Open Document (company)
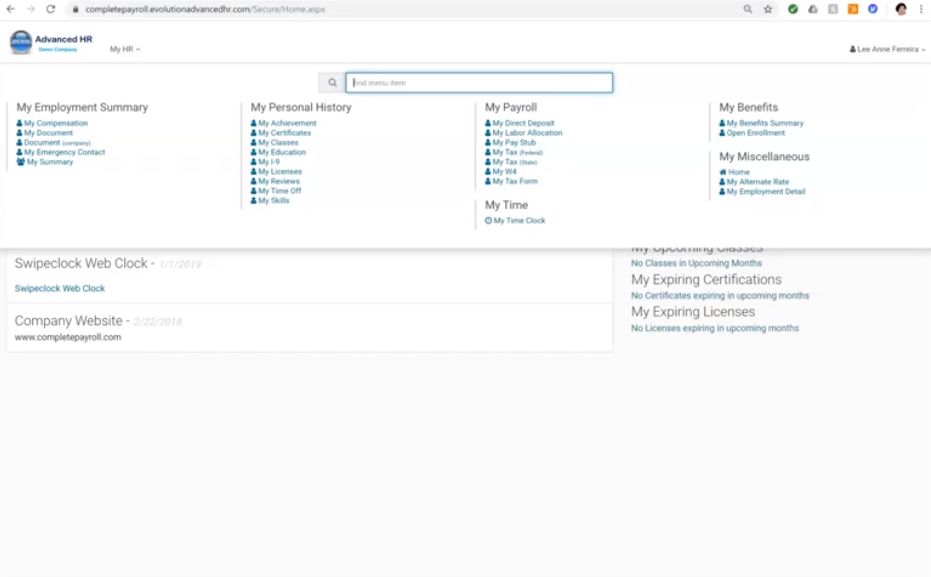931x577 pixels. pyautogui.click(x=53, y=142)
